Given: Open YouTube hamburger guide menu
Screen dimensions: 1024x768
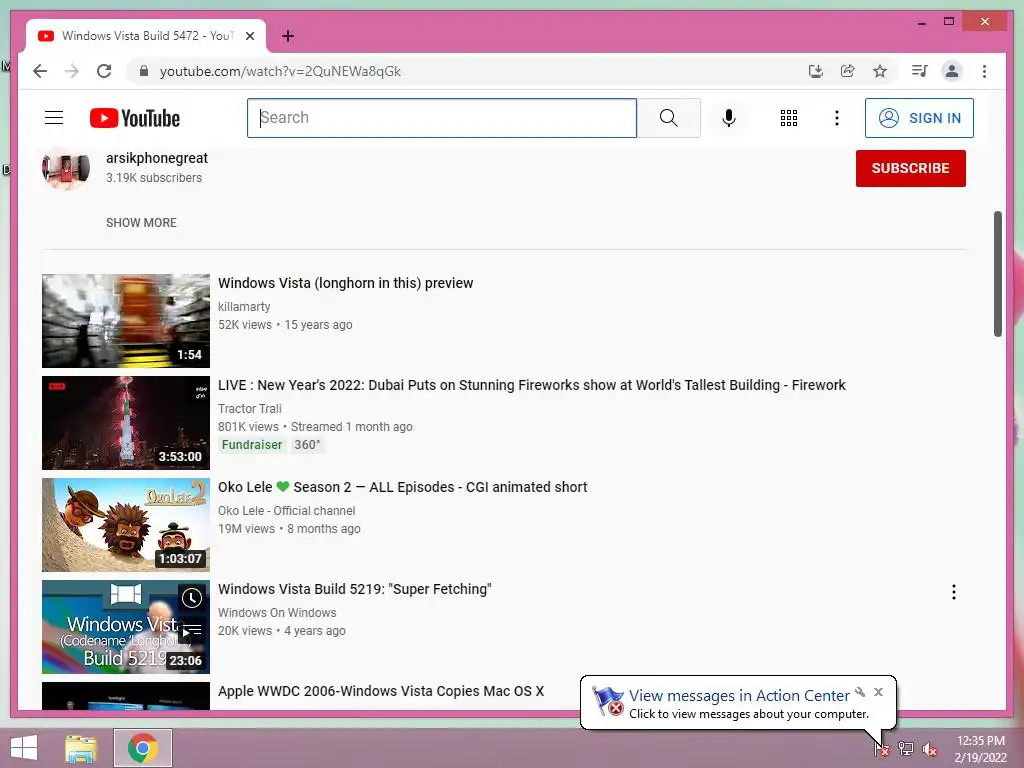Looking at the screenshot, I should tap(54, 118).
